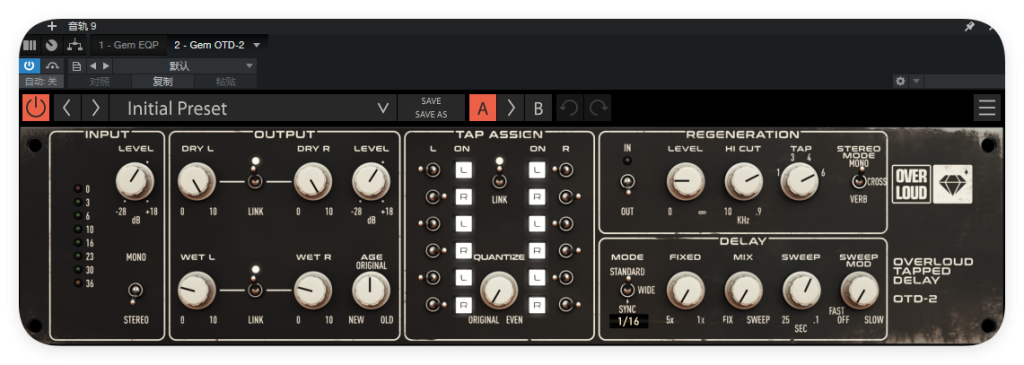Expand the 默认 preset dropdown
This screenshot has width=1024, height=365.
coord(185,66)
